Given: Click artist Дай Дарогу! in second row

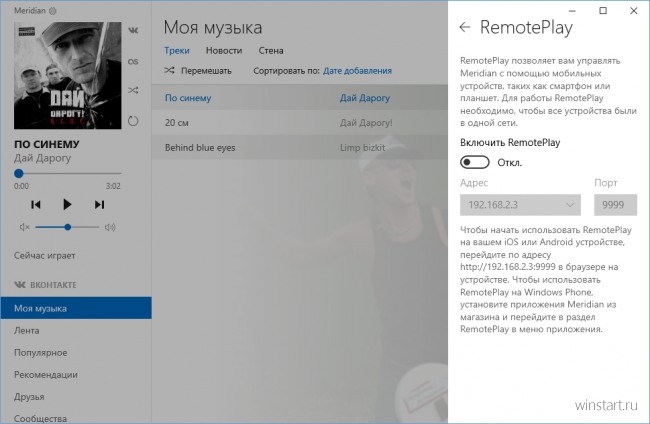Looking at the screenshot, I should 366,123.
